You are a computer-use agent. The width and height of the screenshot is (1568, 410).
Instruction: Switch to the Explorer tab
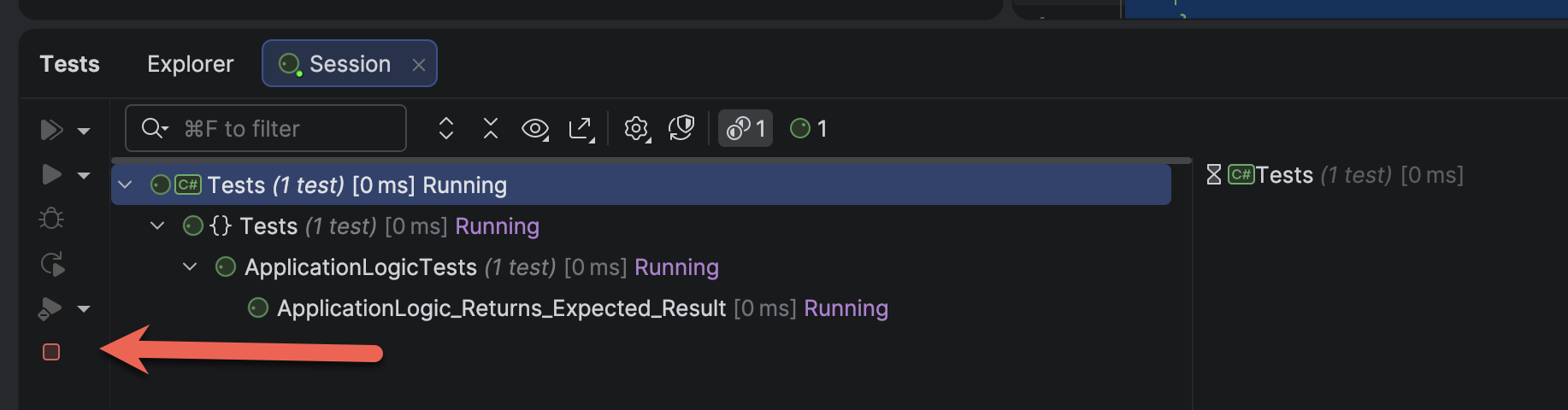(190, 64)
